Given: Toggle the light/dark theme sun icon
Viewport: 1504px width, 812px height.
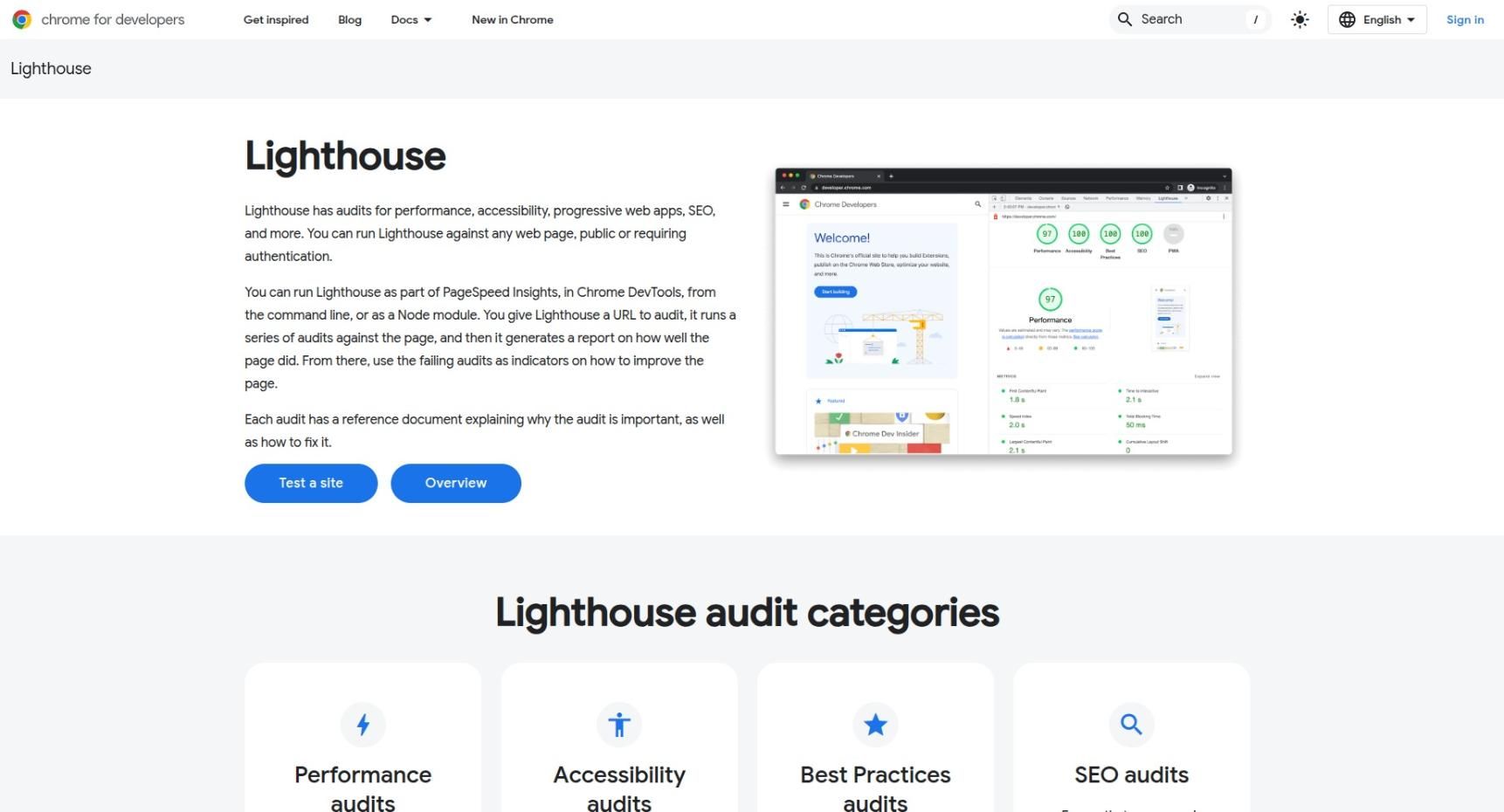Looking at the screenshot, I should click(1300, 19).
